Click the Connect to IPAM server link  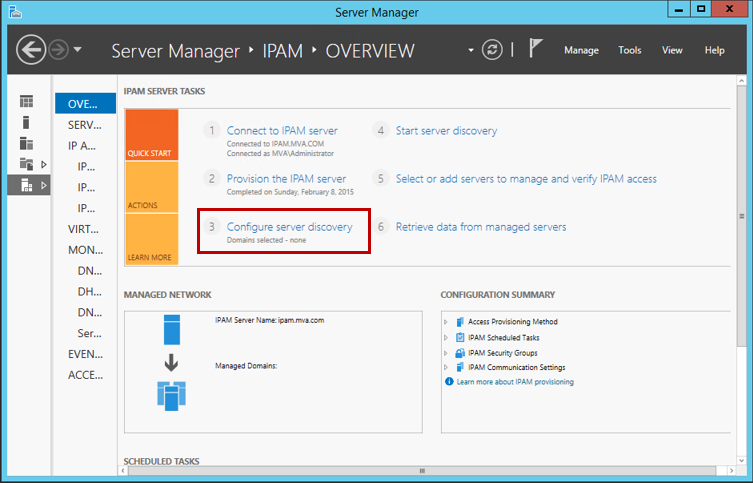(282, 131)
